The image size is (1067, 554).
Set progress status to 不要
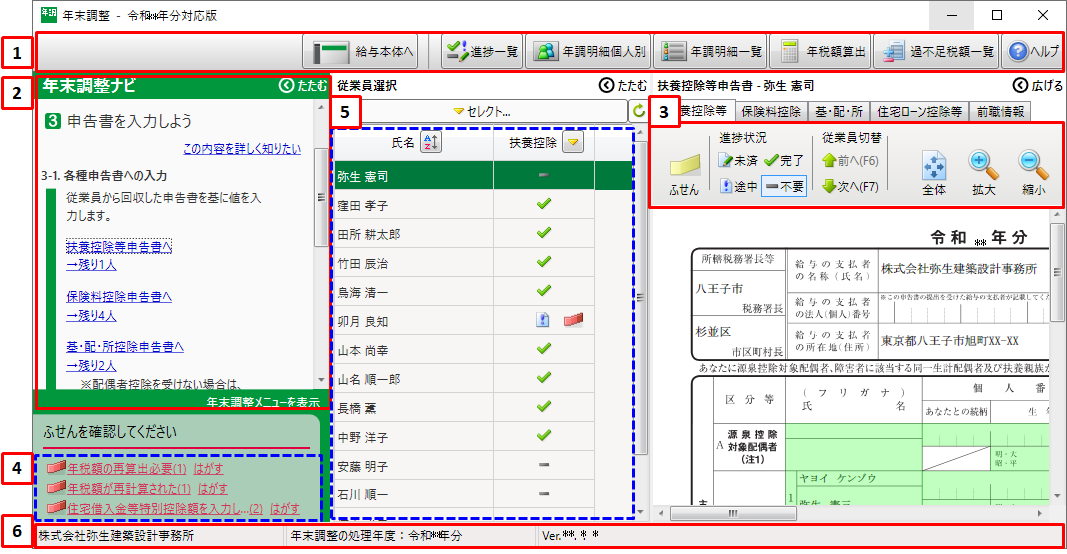click(x=784, y=186)
